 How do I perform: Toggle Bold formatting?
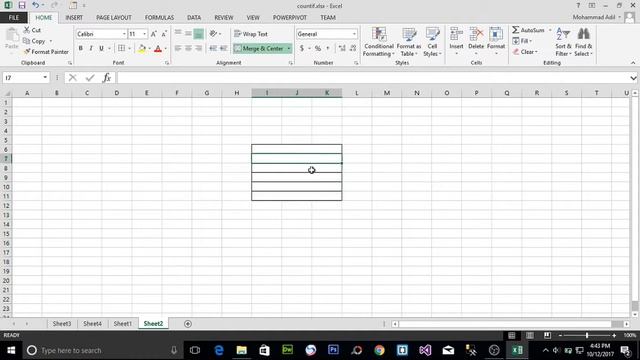(80, 48)
